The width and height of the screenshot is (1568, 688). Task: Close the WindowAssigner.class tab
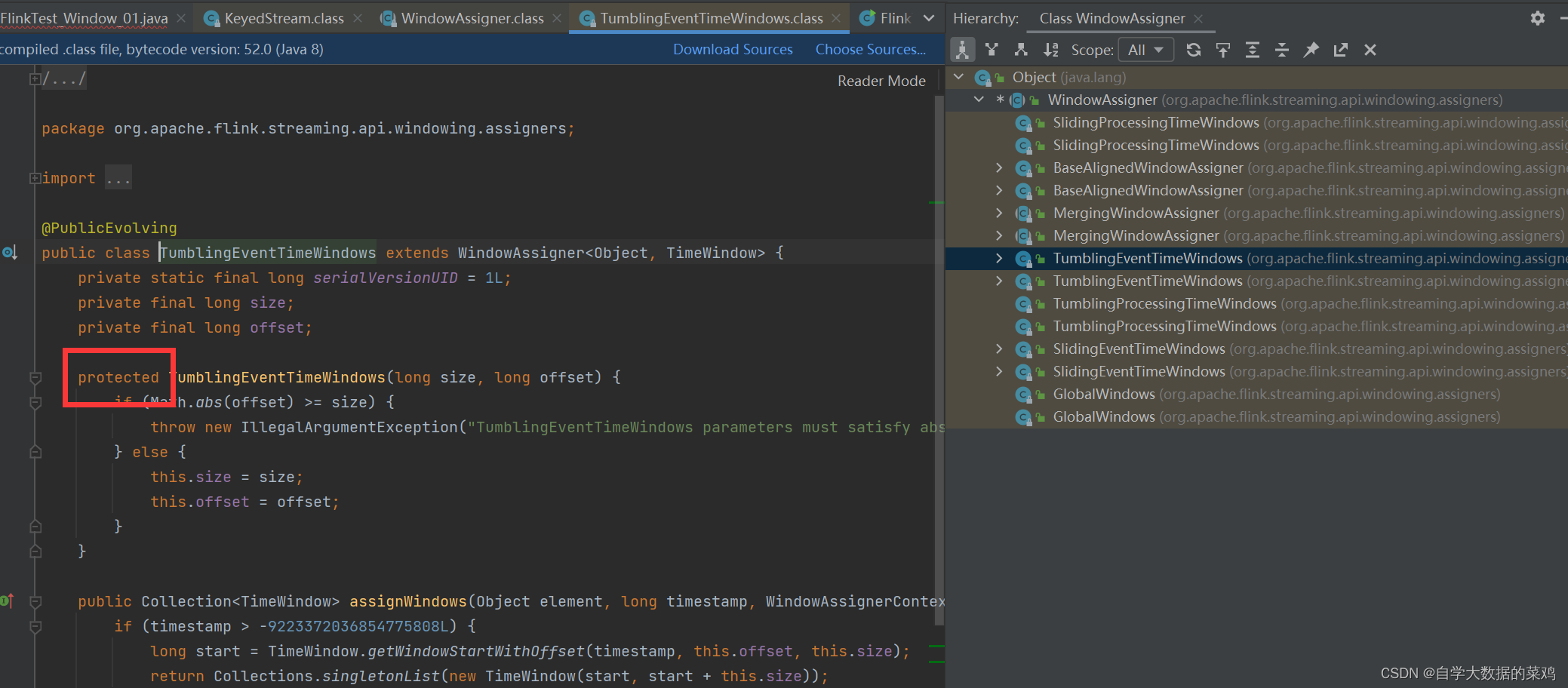pyautogui.click(x=557, y=18)
